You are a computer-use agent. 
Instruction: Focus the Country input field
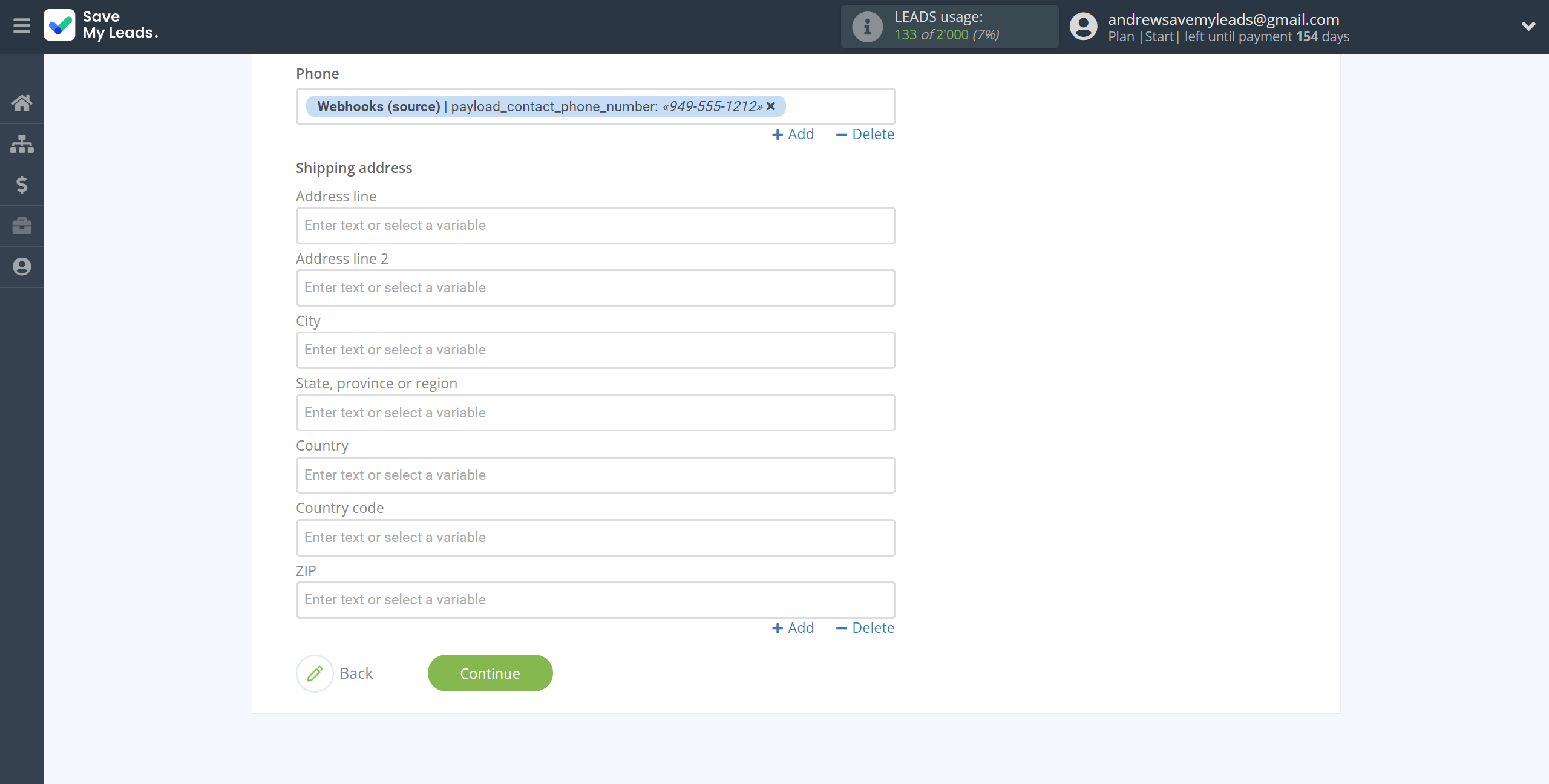coord(595,475)
